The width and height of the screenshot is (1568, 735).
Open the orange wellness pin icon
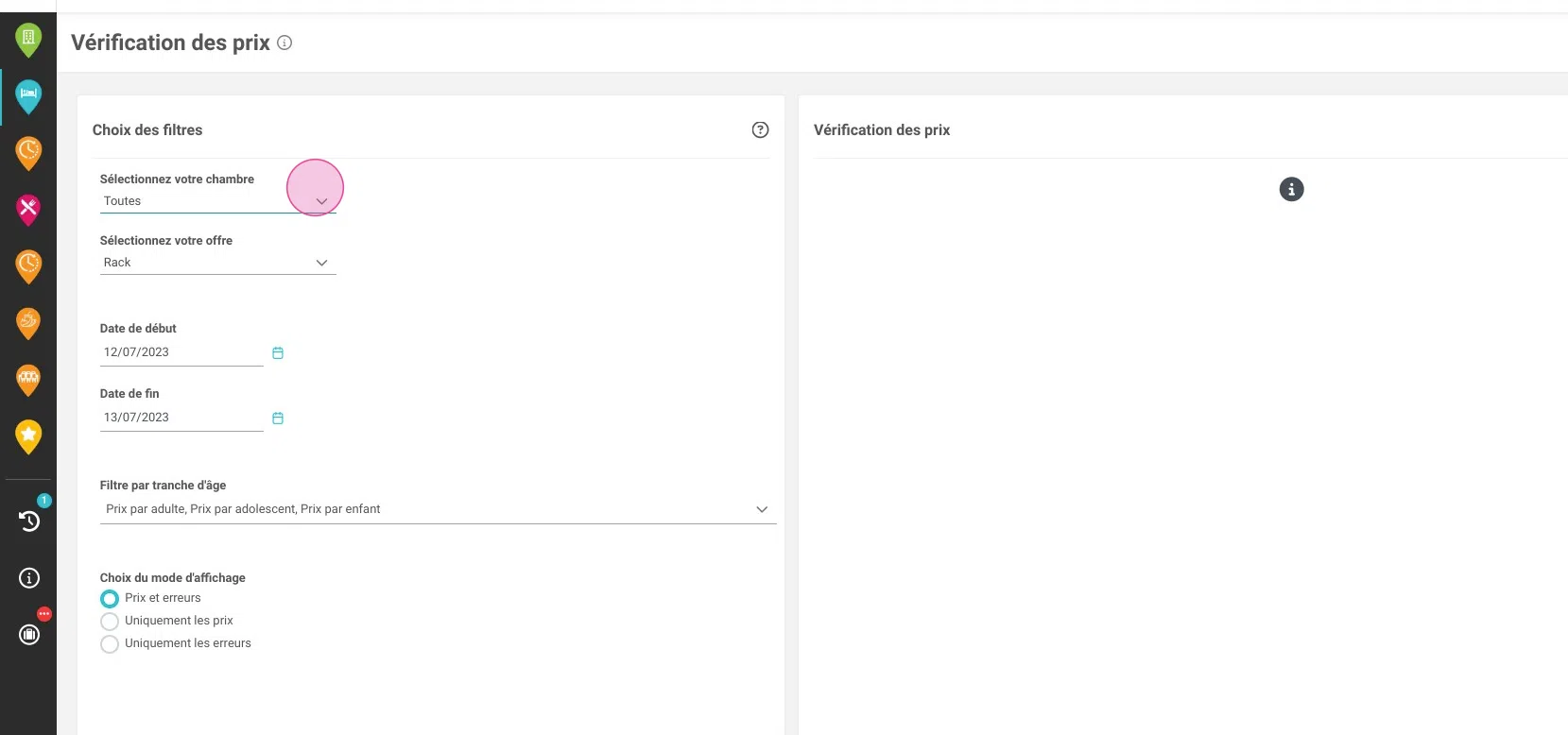click(x=28, y=323)
